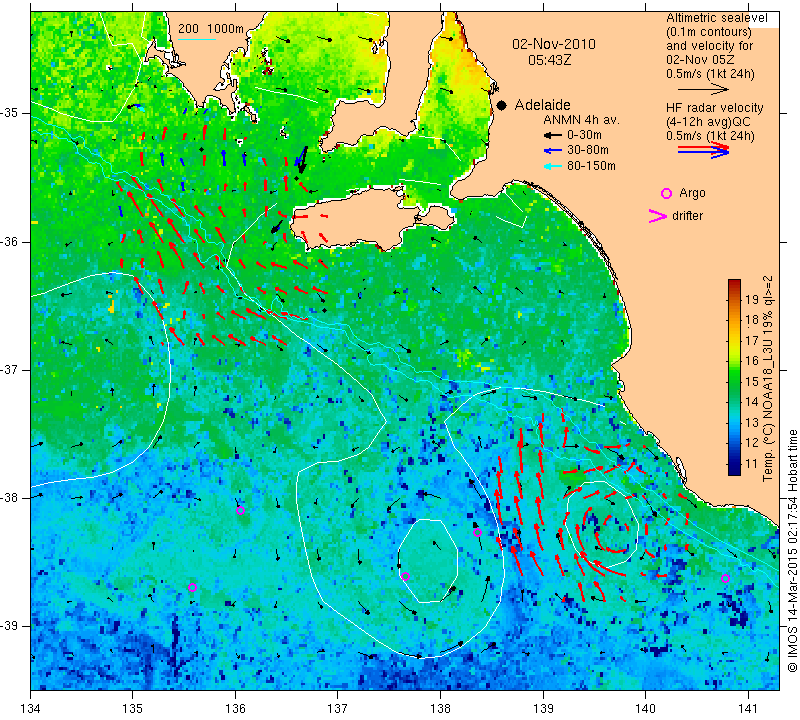
Task: Click the magenta Argo circle in legend
Action: pos(666,193)
